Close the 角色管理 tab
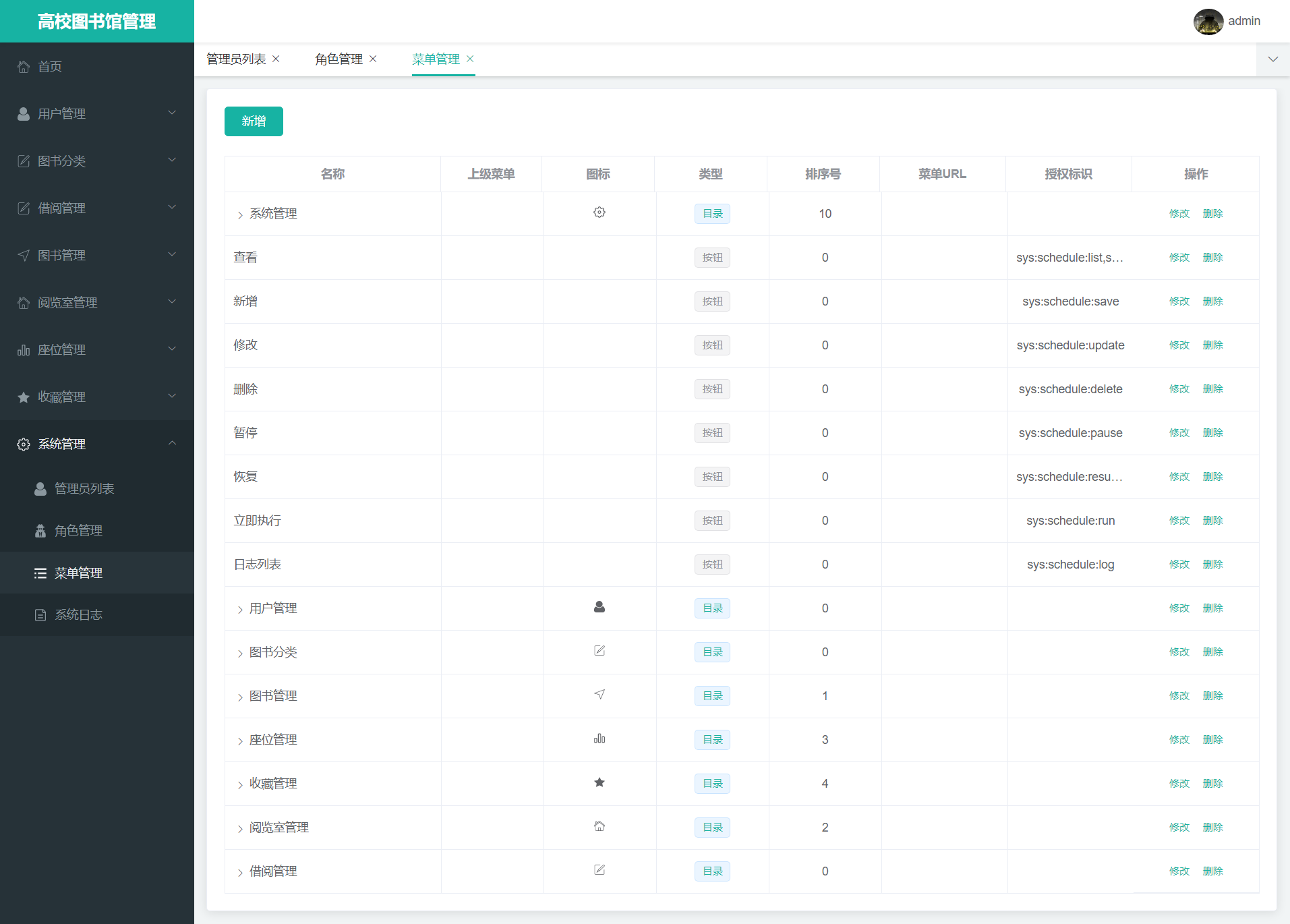This screenshot has width=1290, height=924. (373, 59)
